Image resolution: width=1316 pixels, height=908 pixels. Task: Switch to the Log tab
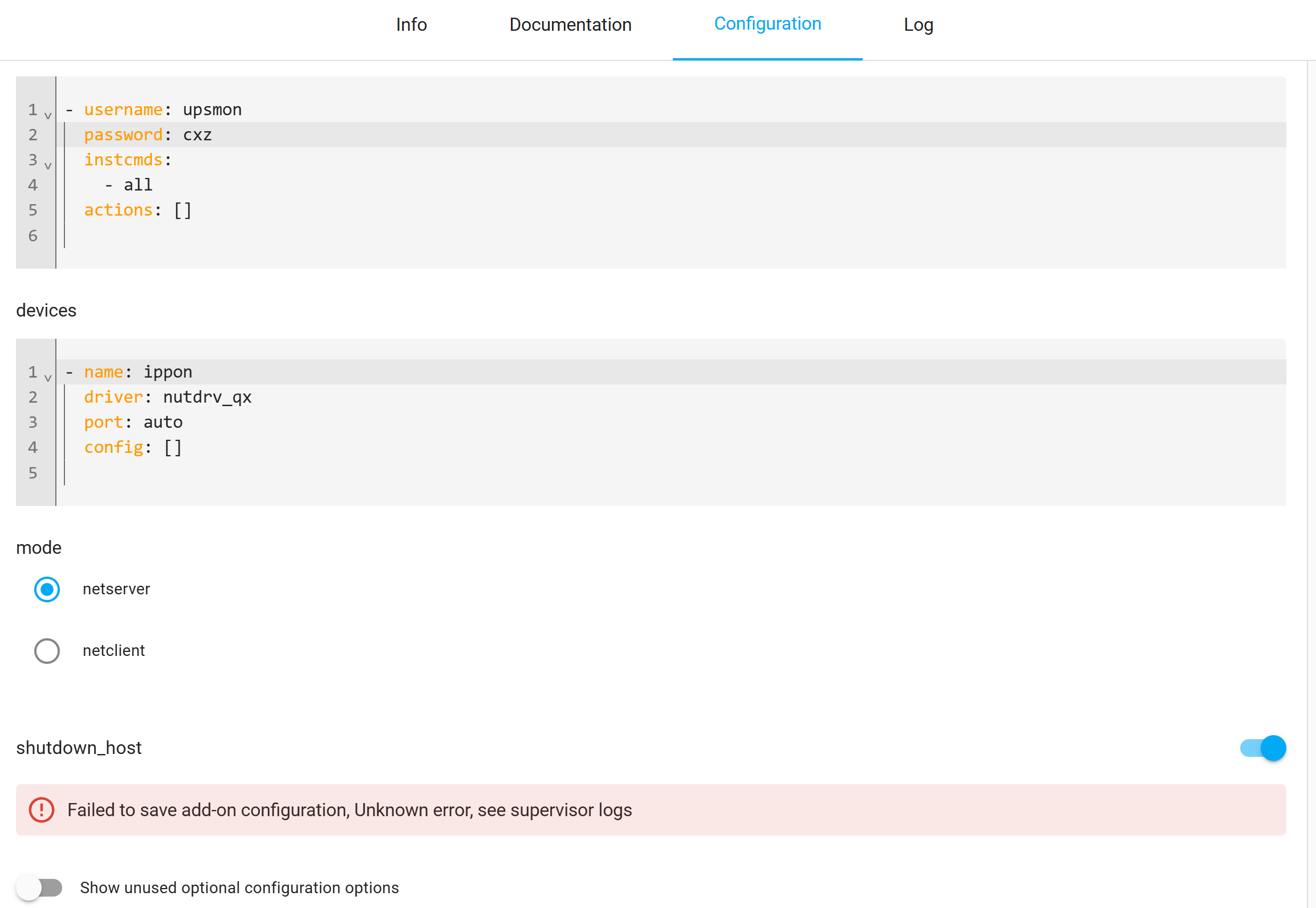click(918, 25)
